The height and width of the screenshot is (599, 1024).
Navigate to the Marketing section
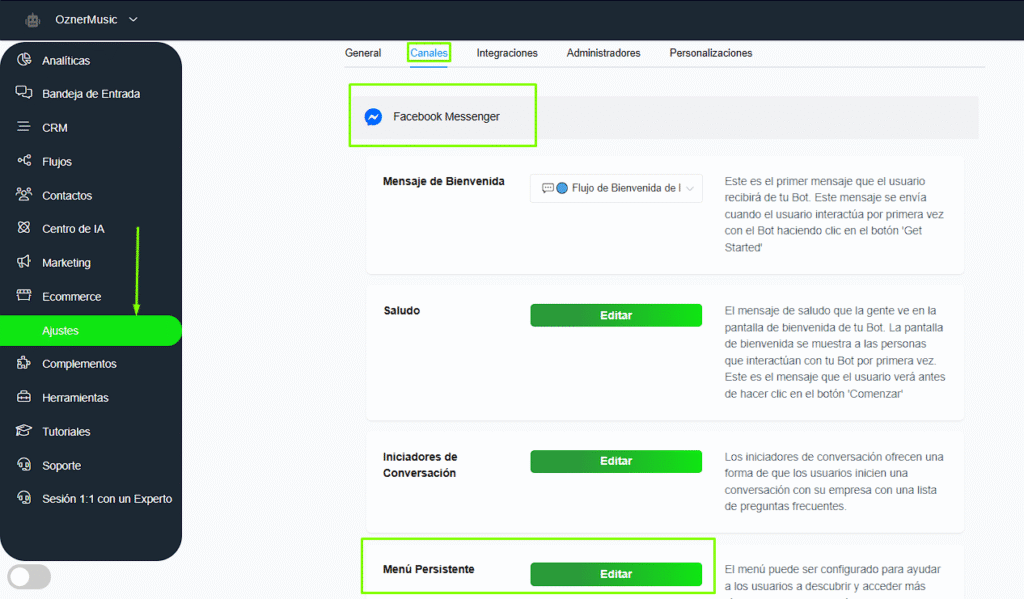(x=67, y=262)
